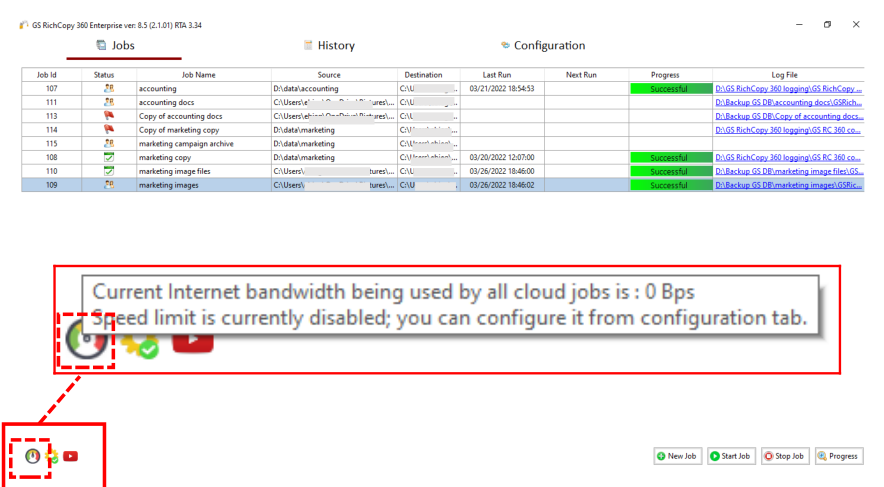Click the GS RichCopy title bar icon
This screenshot has width=884, height=487.
[24, 25]
